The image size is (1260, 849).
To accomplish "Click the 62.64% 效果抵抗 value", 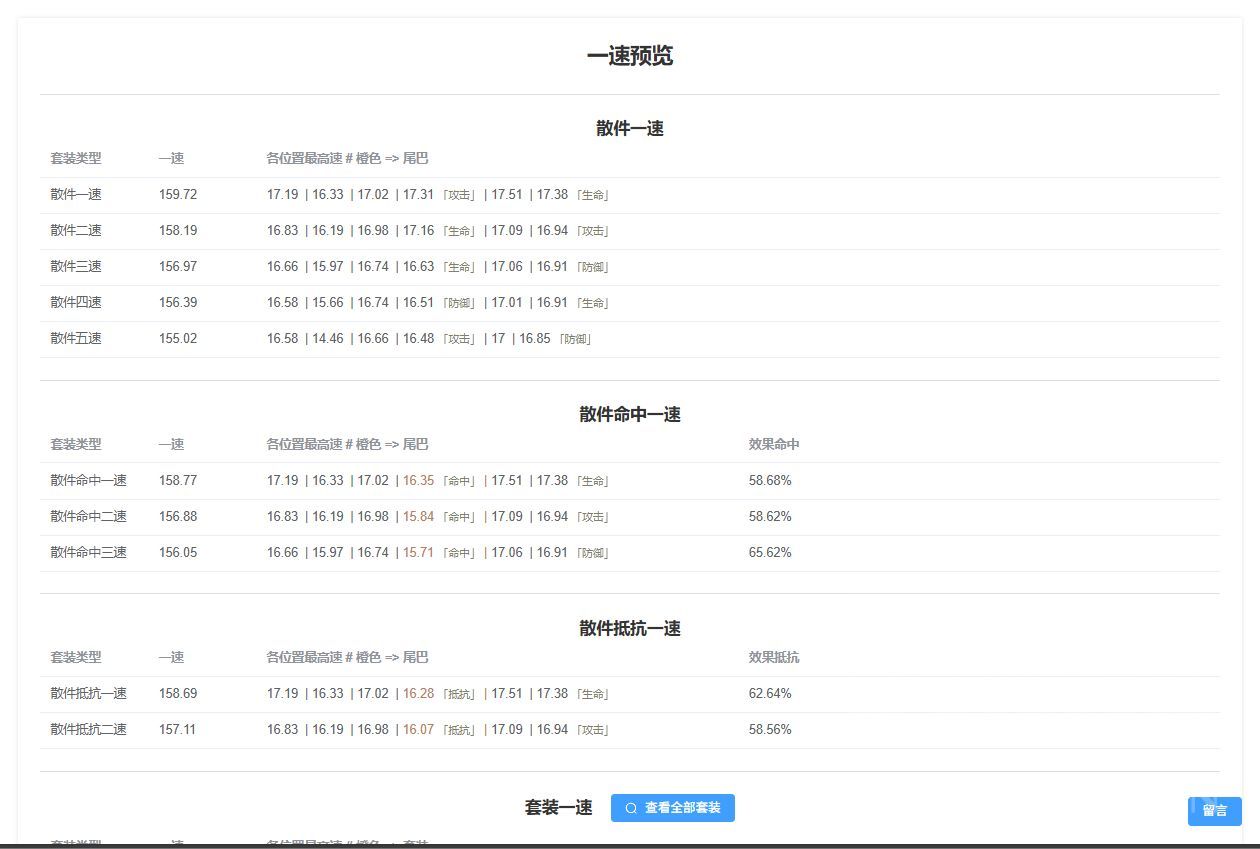I will pyautogui.click(x=771, y=693).
